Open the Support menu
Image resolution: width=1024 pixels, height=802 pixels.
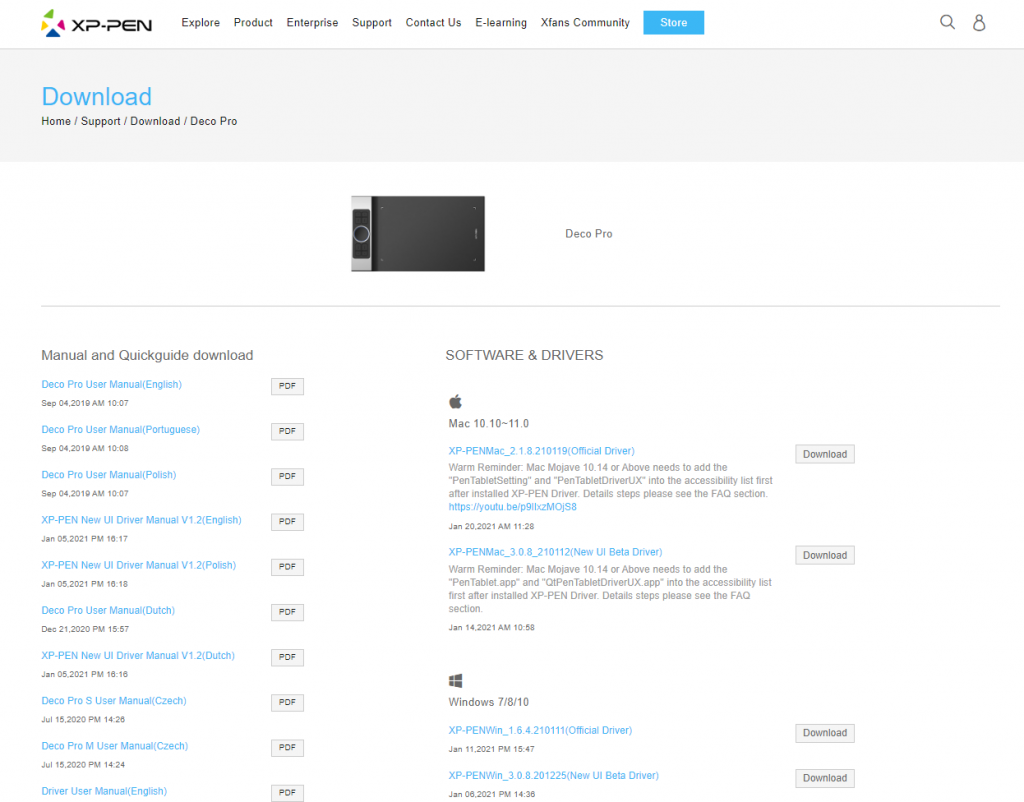click(372, 23)
